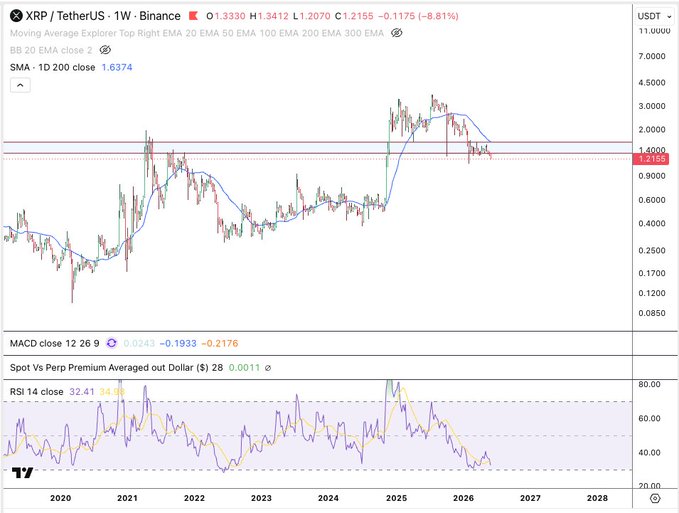Image resolution: width=679 pixels, height=513 pixels.
Task: Click the change value -0.1175 (-8.81%)
Action: [x=418, y=16]
